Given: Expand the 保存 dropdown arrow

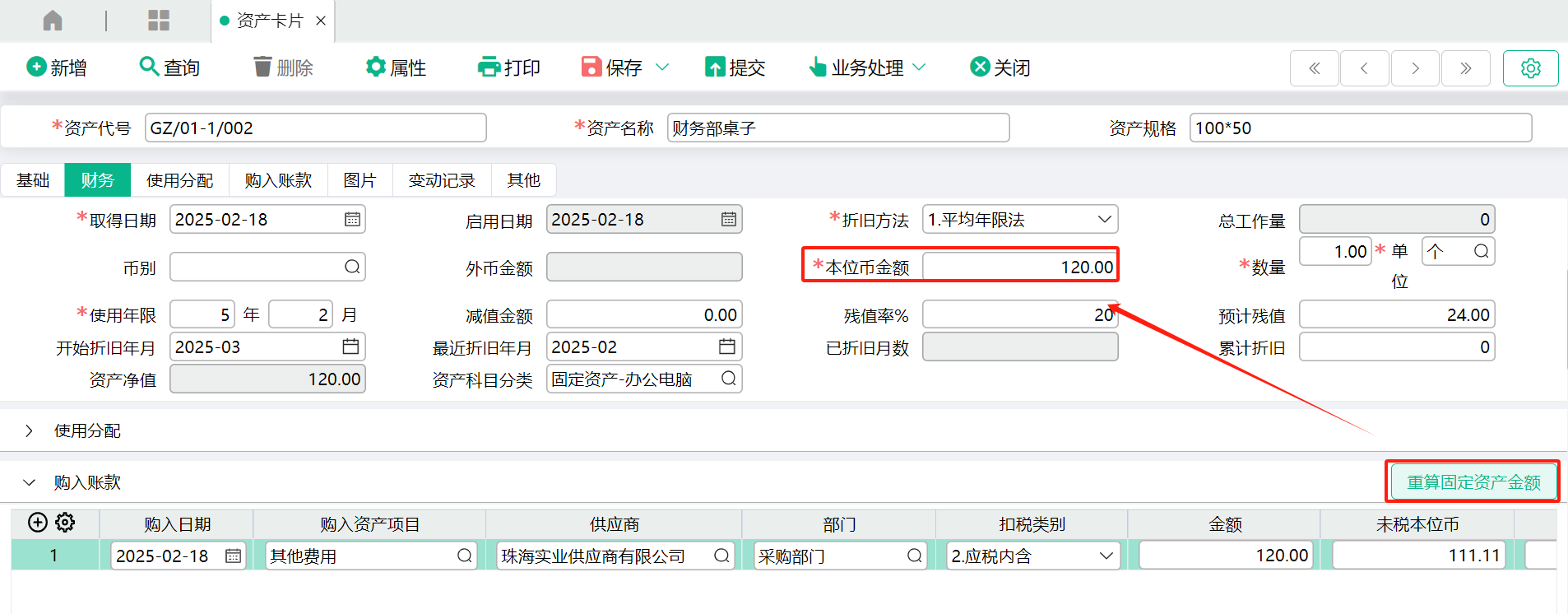Looking at the screenshot, I should coord(662,67).
